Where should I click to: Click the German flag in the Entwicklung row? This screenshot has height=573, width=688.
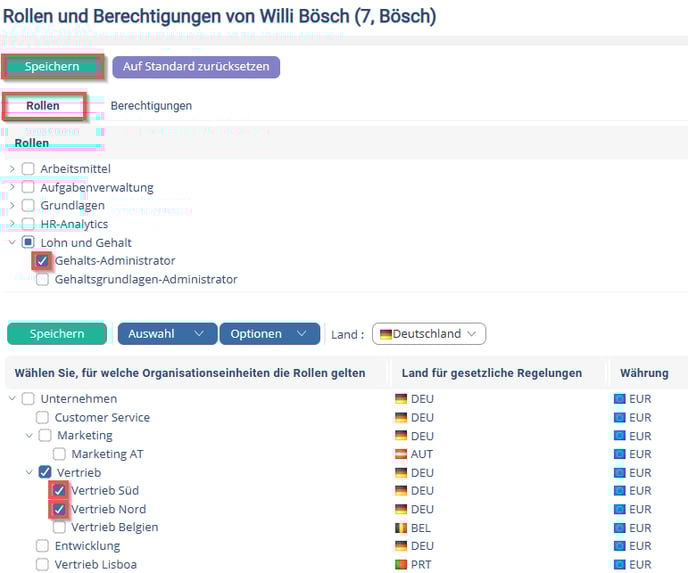[401, 546]
